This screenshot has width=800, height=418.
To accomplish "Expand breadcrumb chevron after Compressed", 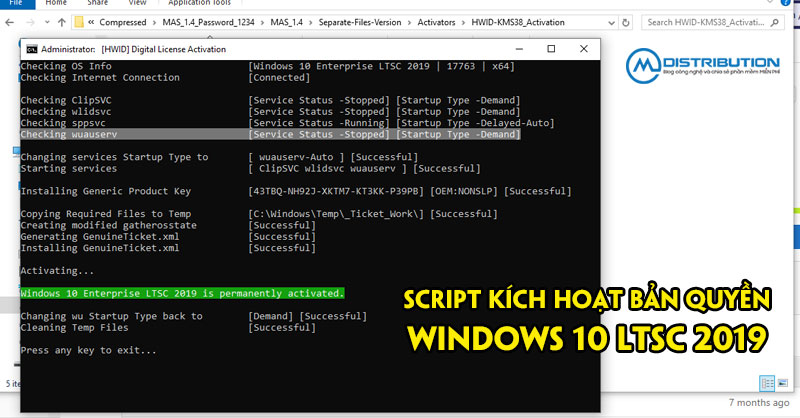I will click(154, 22).
